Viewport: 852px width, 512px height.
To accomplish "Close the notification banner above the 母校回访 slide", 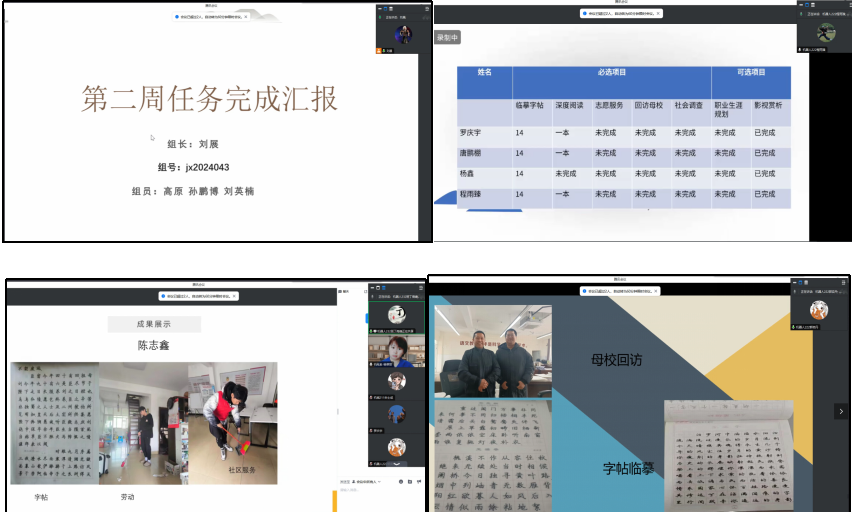I will 657,291.
